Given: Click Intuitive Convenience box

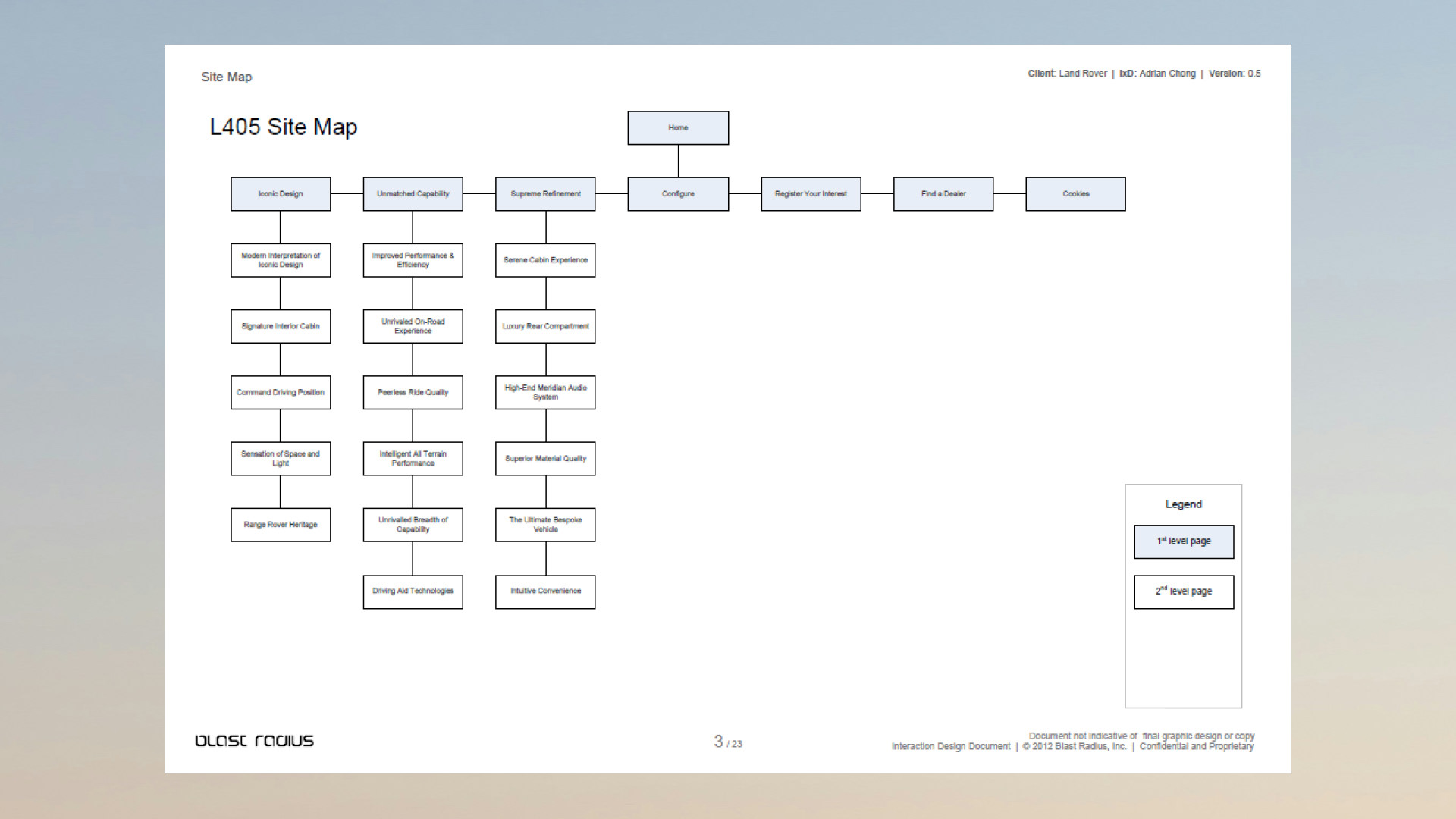Looking at the screenshot, I should click(x=545, y=591).
